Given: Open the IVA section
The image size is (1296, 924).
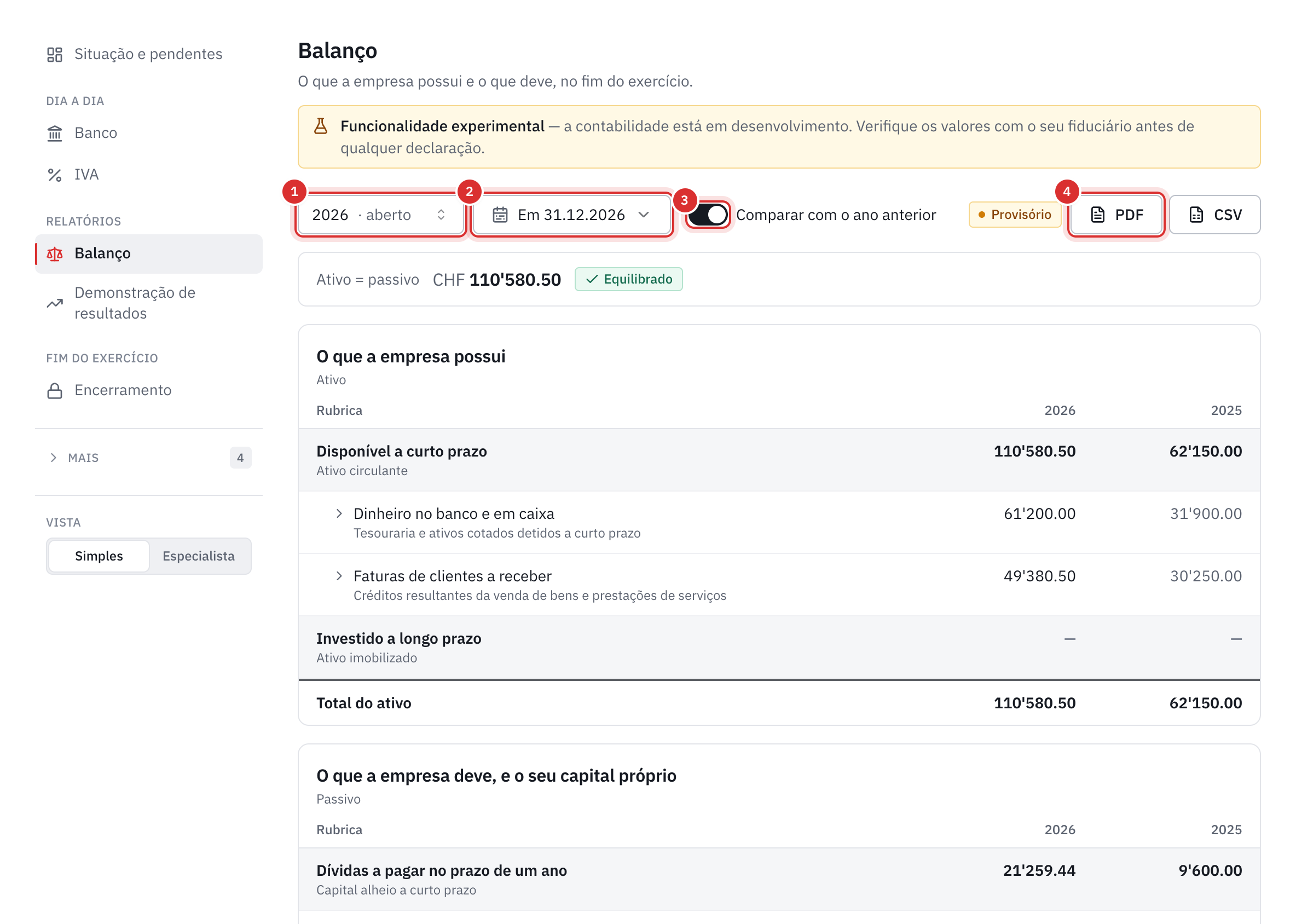Looking at the screenshot, I should 149,175.
